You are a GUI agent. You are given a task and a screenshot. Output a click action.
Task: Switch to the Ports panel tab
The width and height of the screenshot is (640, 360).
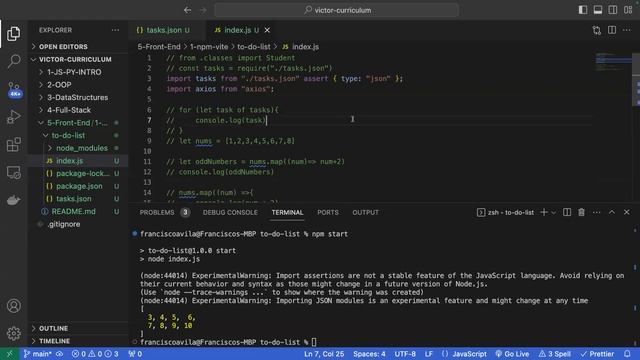(x=328, y=212)
